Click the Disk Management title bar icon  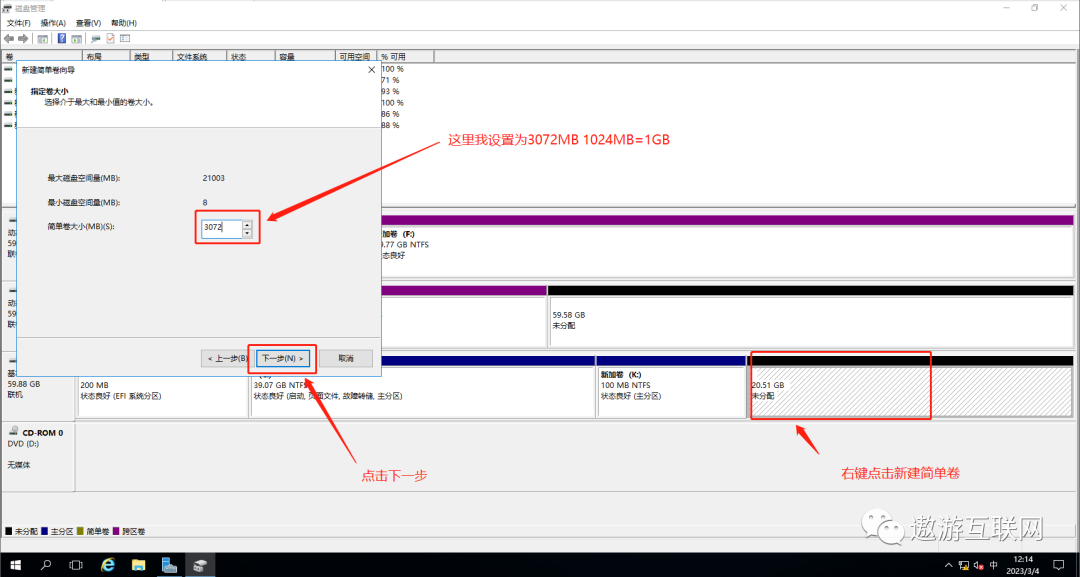click(x=7, y=8)
